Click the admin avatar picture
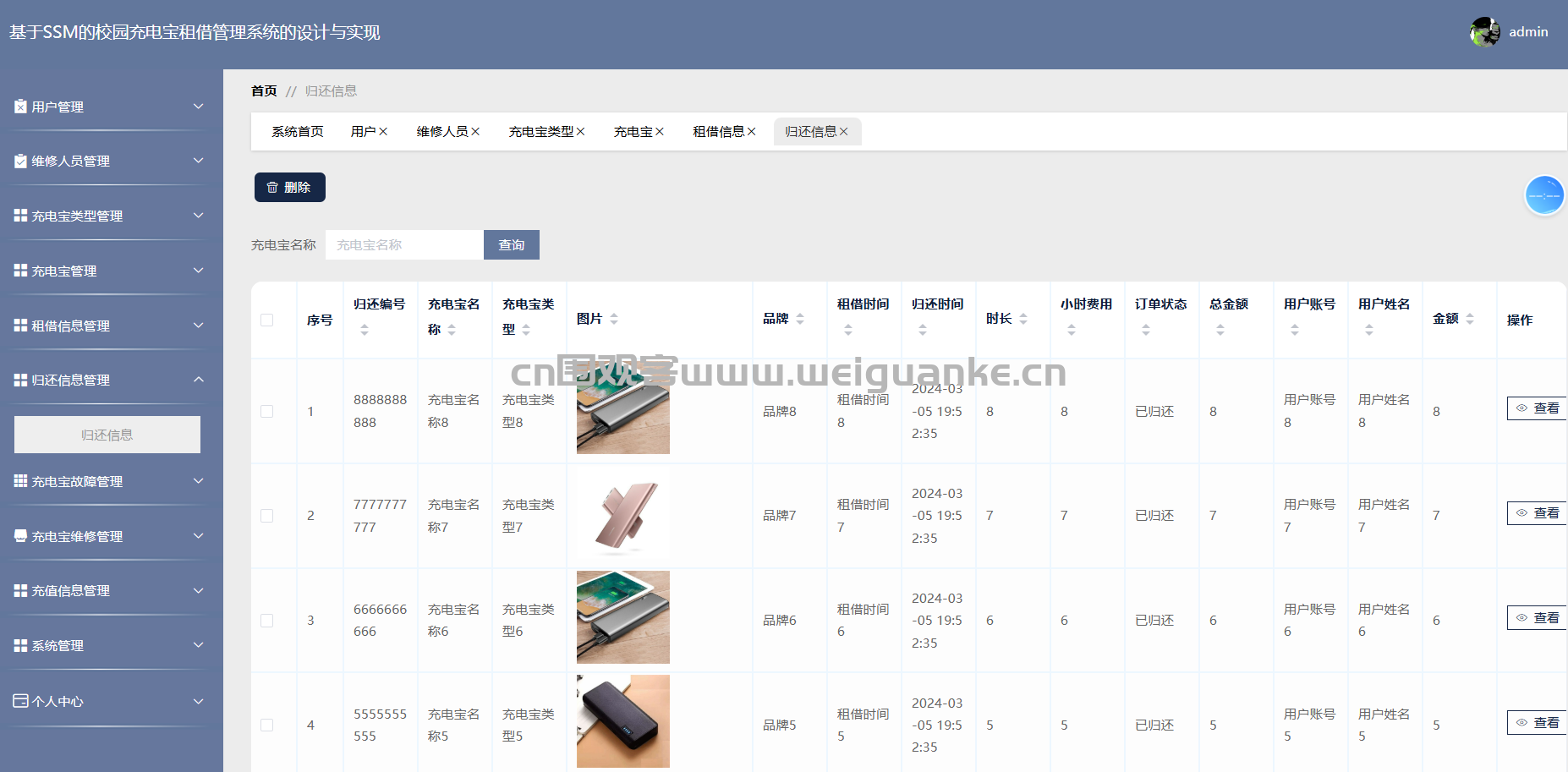The image size is (1568, 772). (1484, 32)
